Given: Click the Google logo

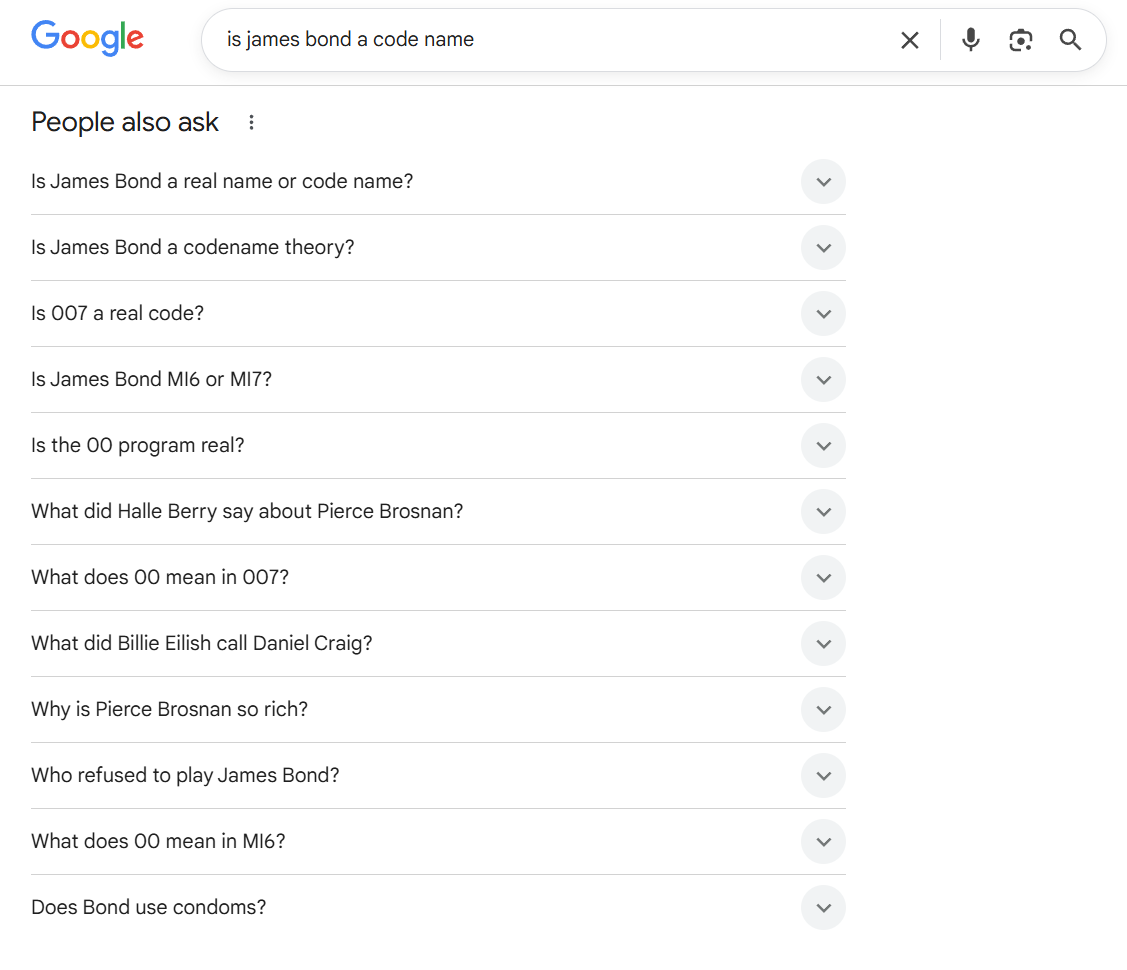Looking at the screenshot, I should [87, 38].
